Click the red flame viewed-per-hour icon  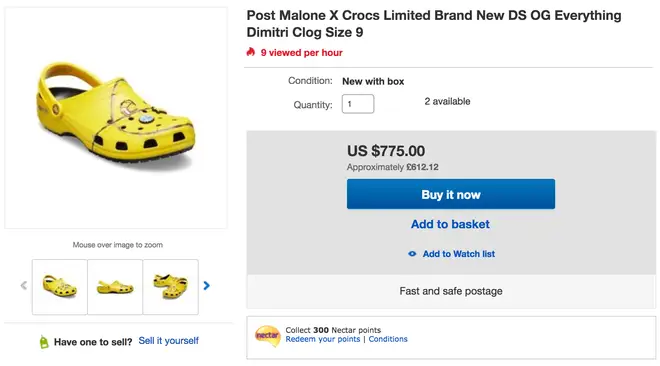pyautogui.click(x=251, y=52)
